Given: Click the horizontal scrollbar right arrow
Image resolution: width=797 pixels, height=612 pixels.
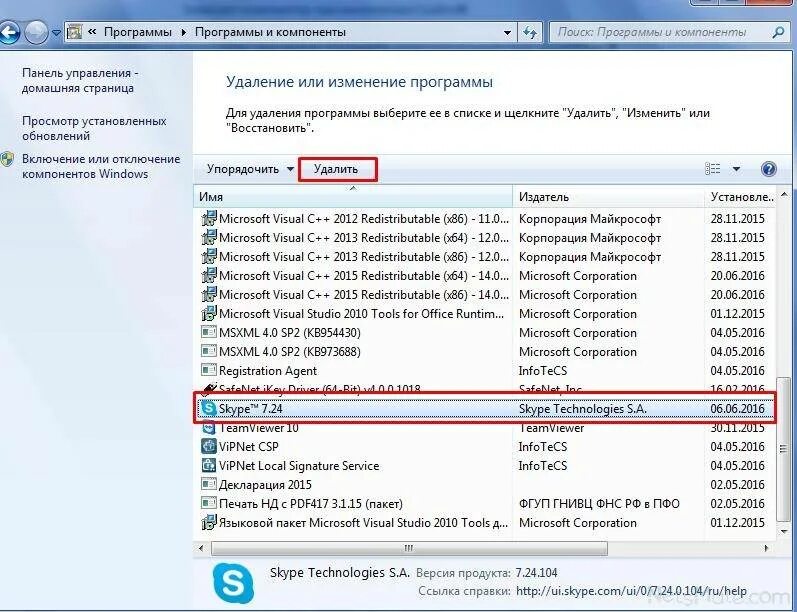Looking at the screenshot, I should click(765, 548).
